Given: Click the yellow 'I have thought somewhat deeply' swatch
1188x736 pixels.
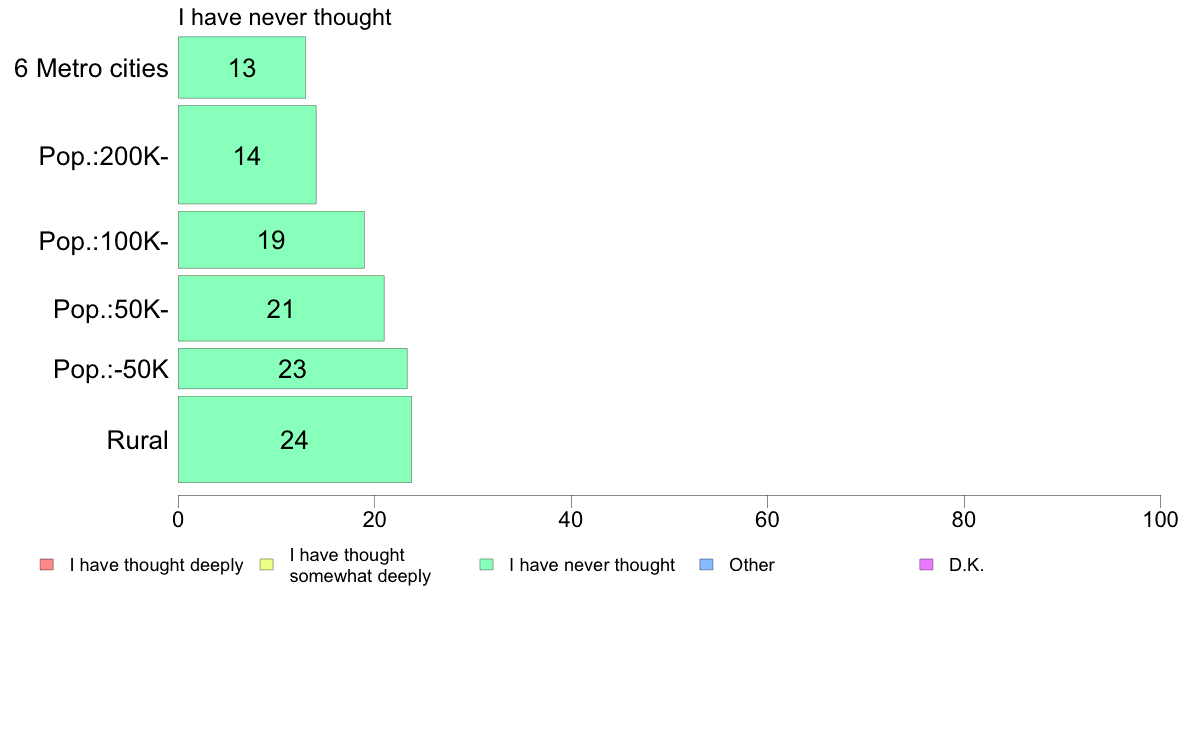Looking at the screenshot, I should click(267, 565).
